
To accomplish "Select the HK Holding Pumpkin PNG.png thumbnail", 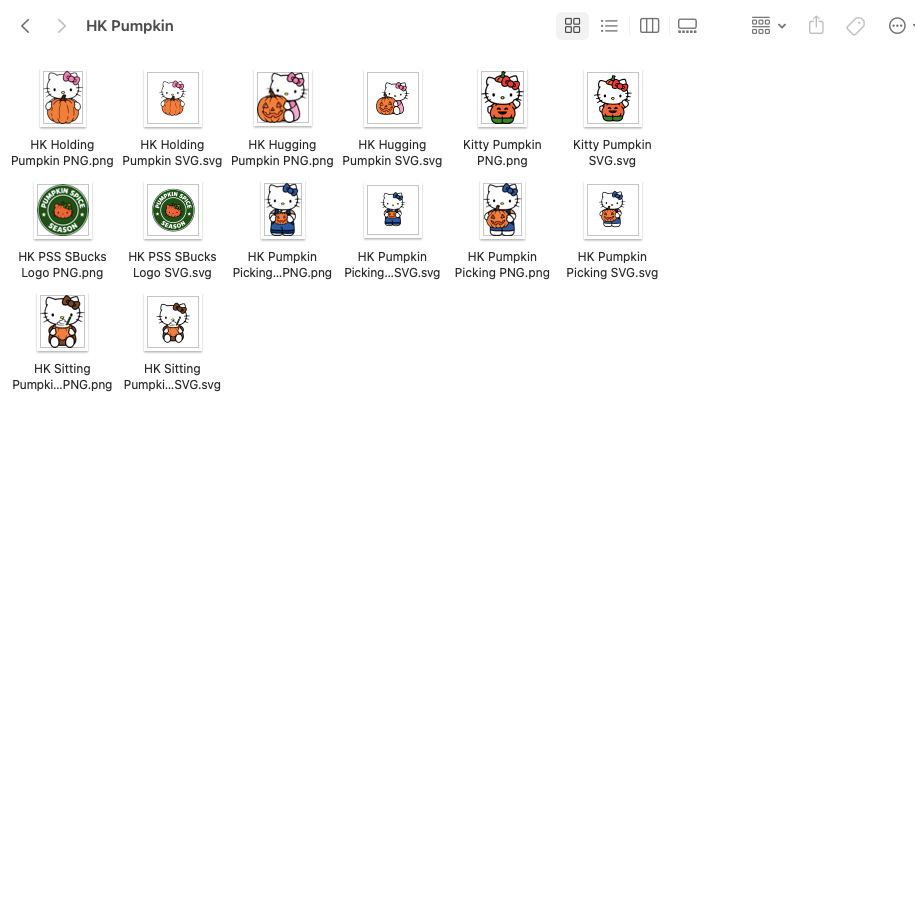I will 62,98.
